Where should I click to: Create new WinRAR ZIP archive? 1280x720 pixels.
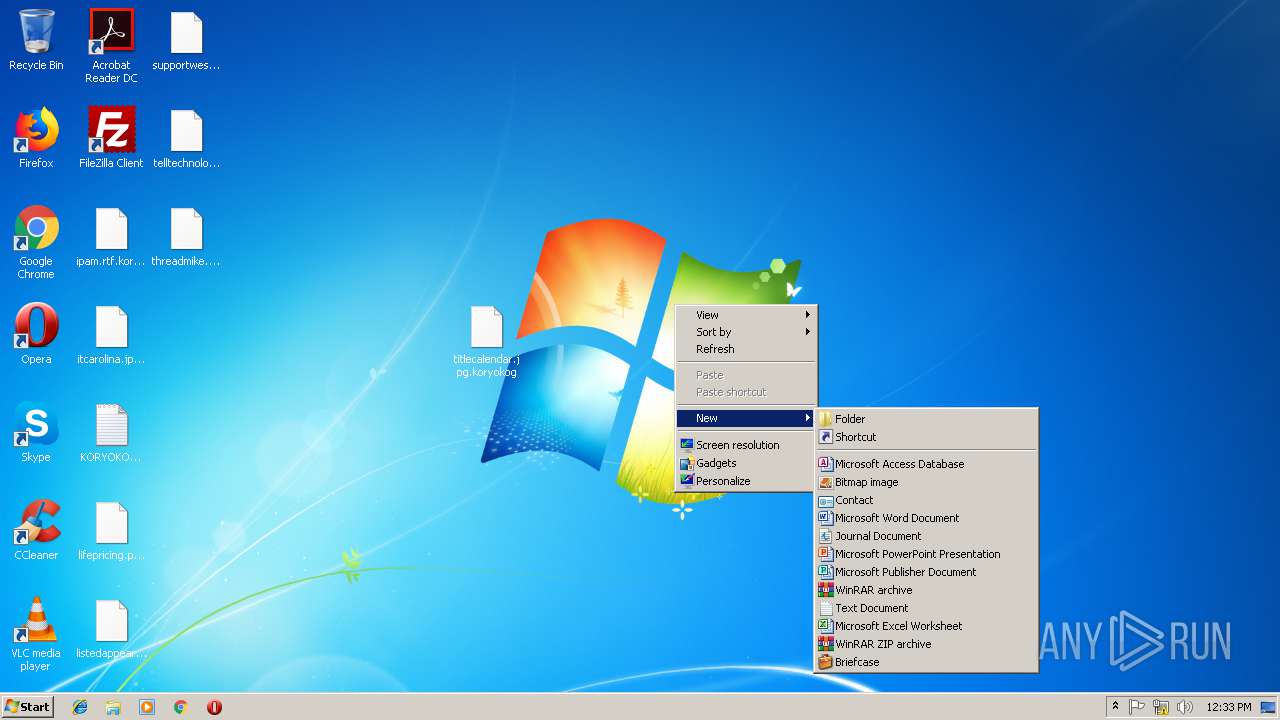click(x=926, y=644)
